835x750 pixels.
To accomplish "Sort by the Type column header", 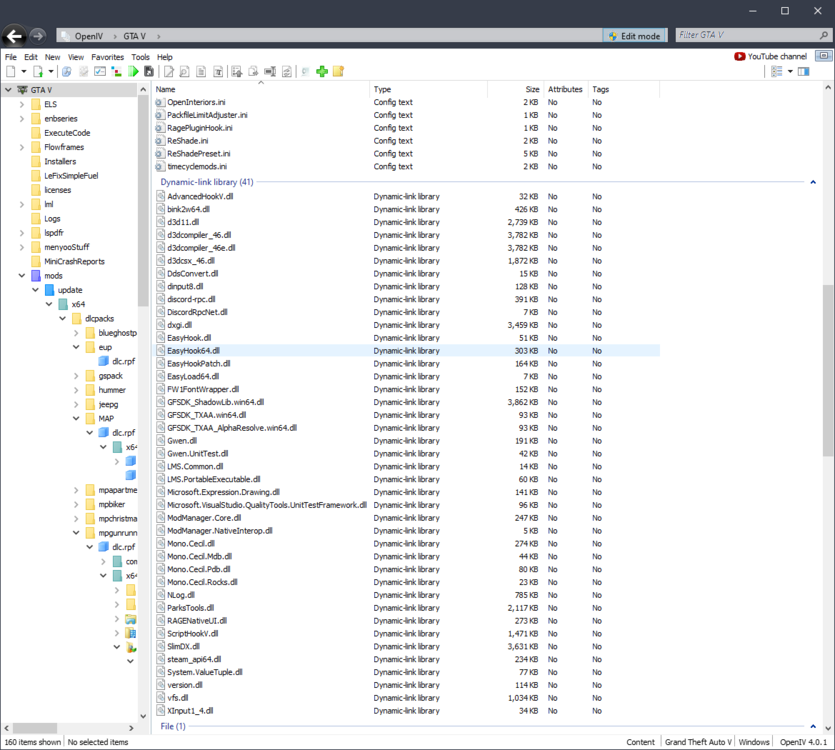I will point(429,89).
